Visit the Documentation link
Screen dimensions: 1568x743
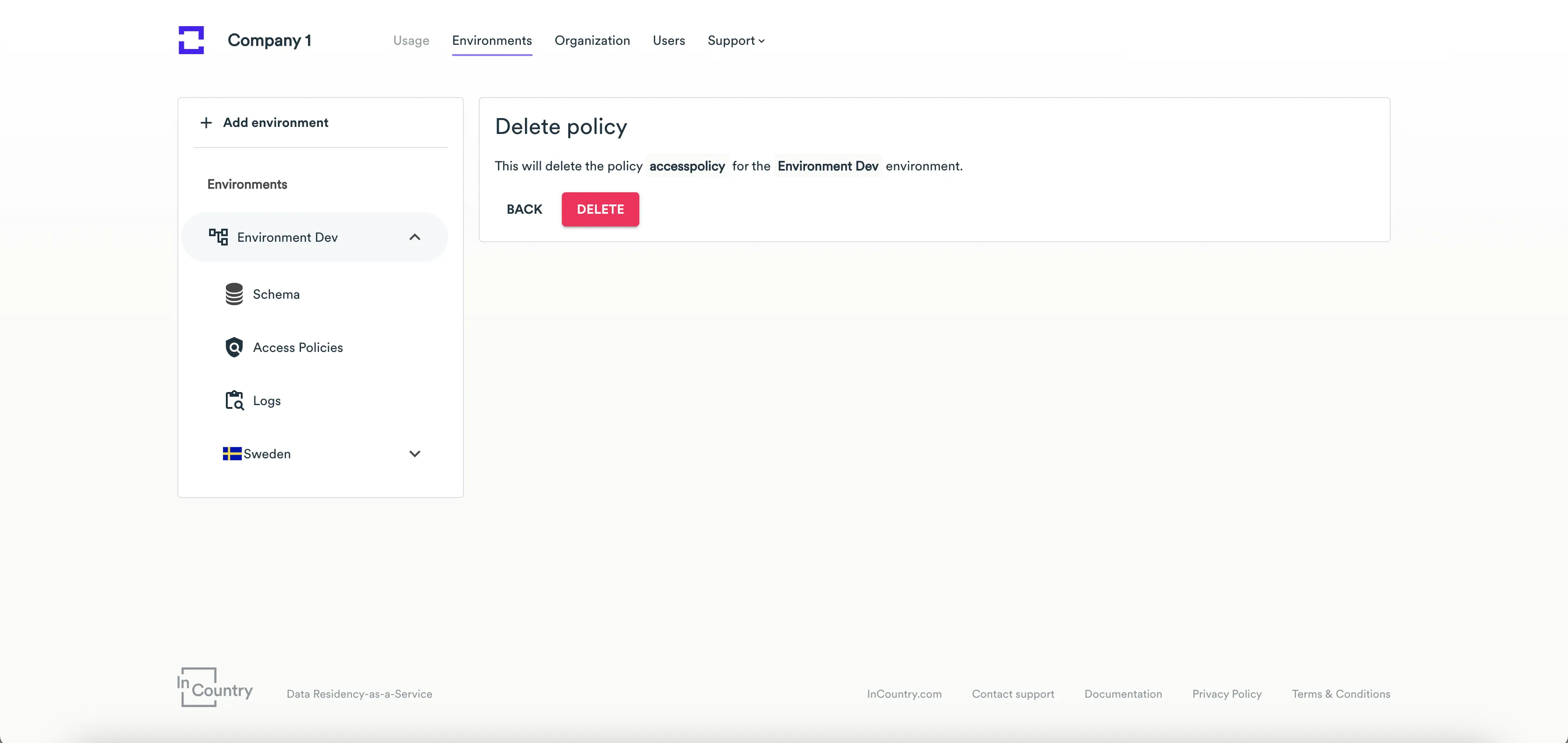tap(1123, 693)
